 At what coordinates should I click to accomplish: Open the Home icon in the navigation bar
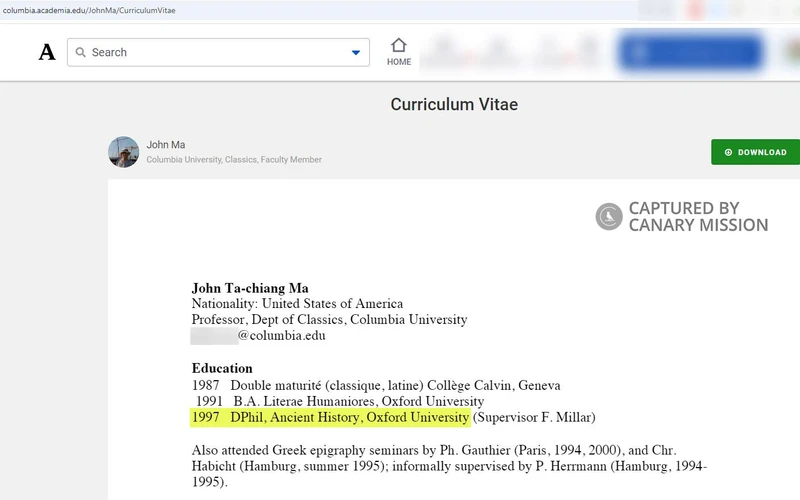tap(399, 46)
